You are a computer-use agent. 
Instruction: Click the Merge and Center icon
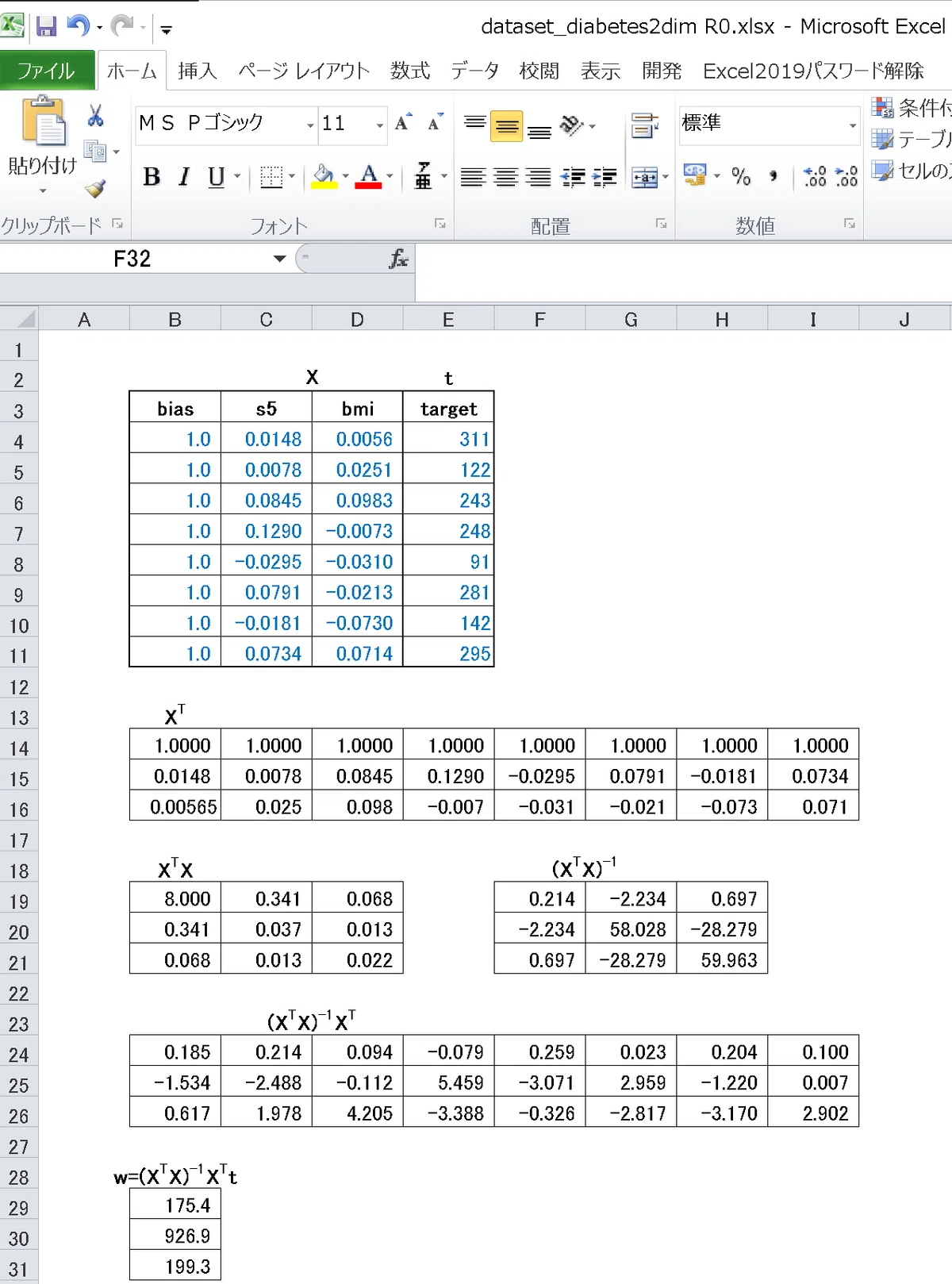click(x=645, y=177)
